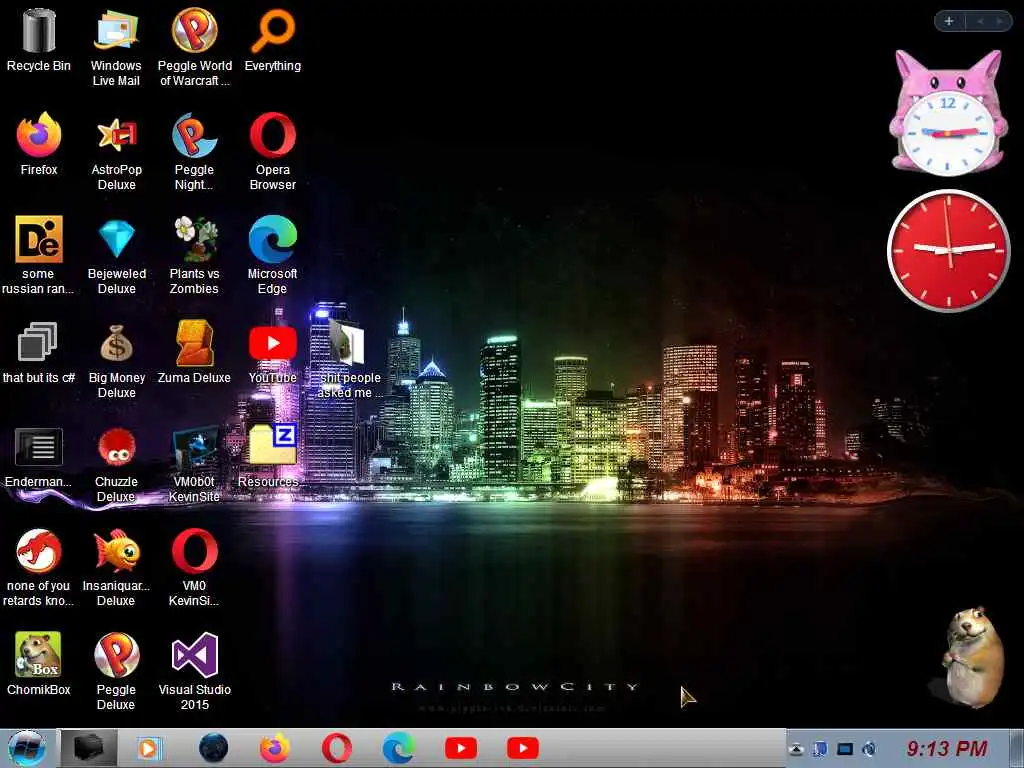Switch to the black box taskbar app
Viewport: 1024px width, 768px height.
point(88,748)
